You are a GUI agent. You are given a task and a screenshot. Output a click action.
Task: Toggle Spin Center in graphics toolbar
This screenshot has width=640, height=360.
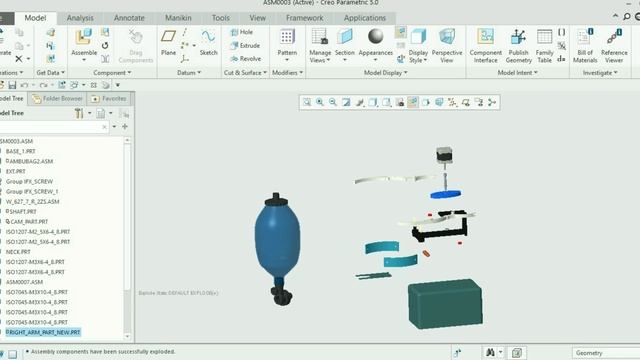[492, 102]
